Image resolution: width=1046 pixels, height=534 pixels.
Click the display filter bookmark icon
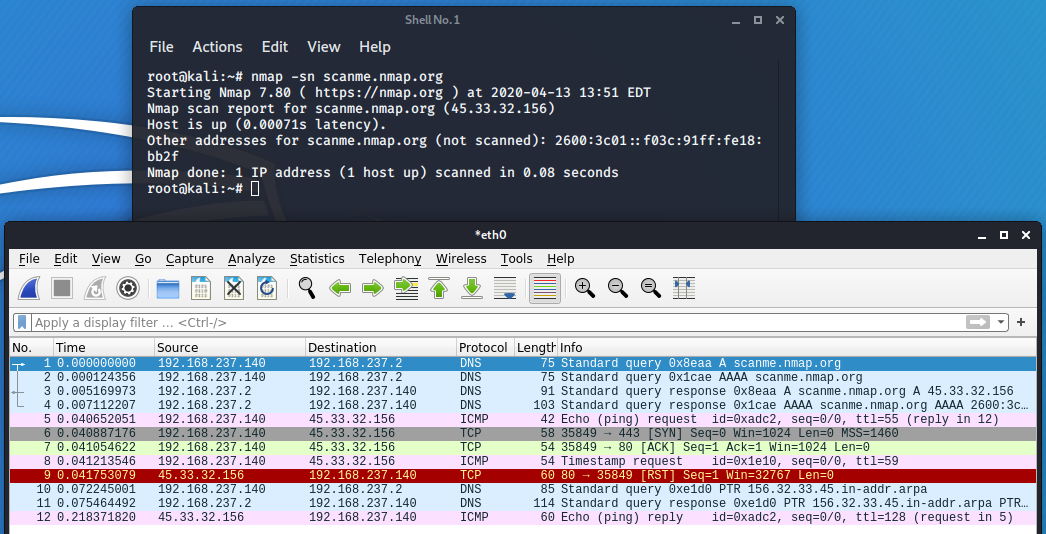23,322
